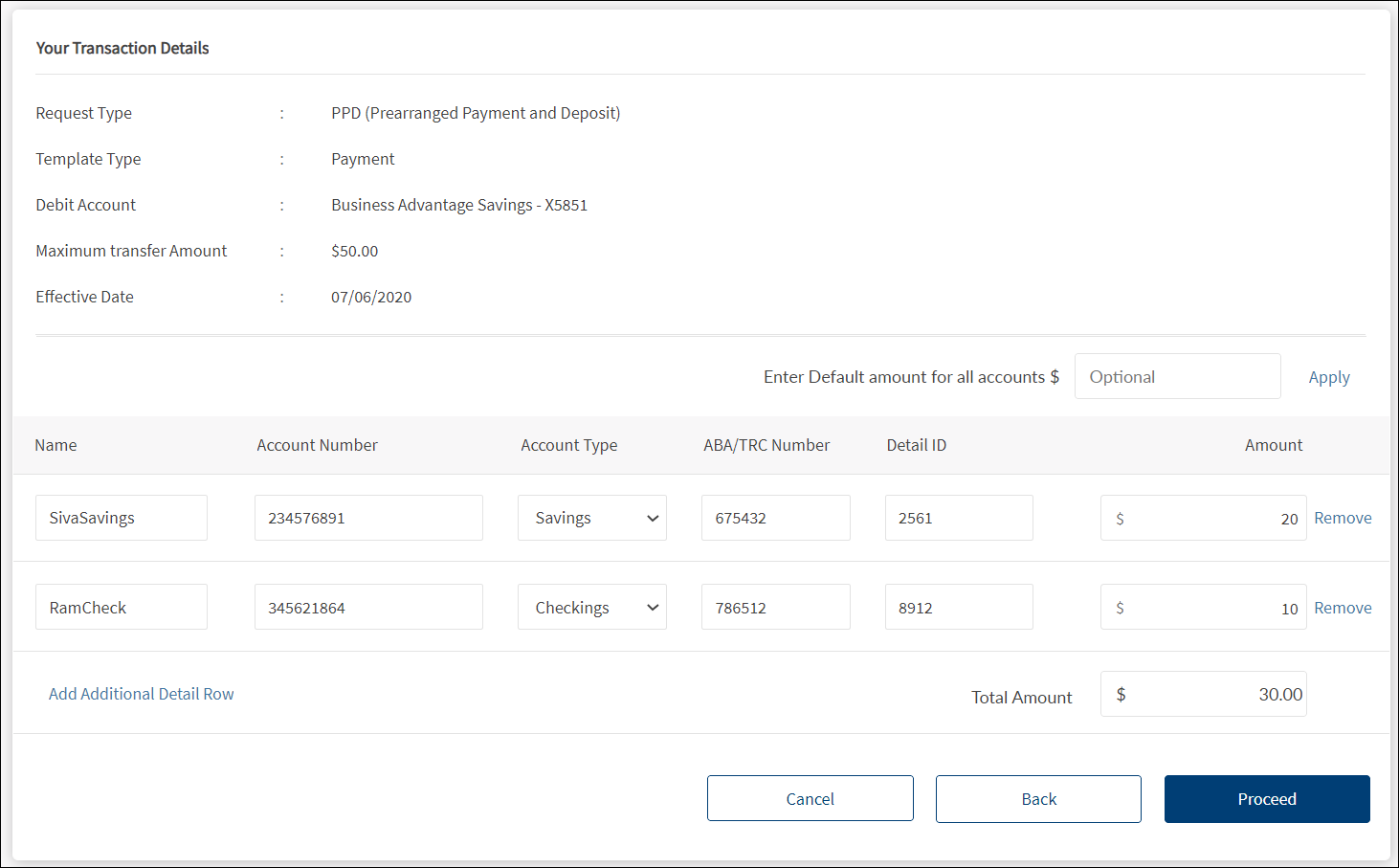
Task: Select ABA/TRC number field 675432
Action: pyautogui.click(x=775, y=518)
